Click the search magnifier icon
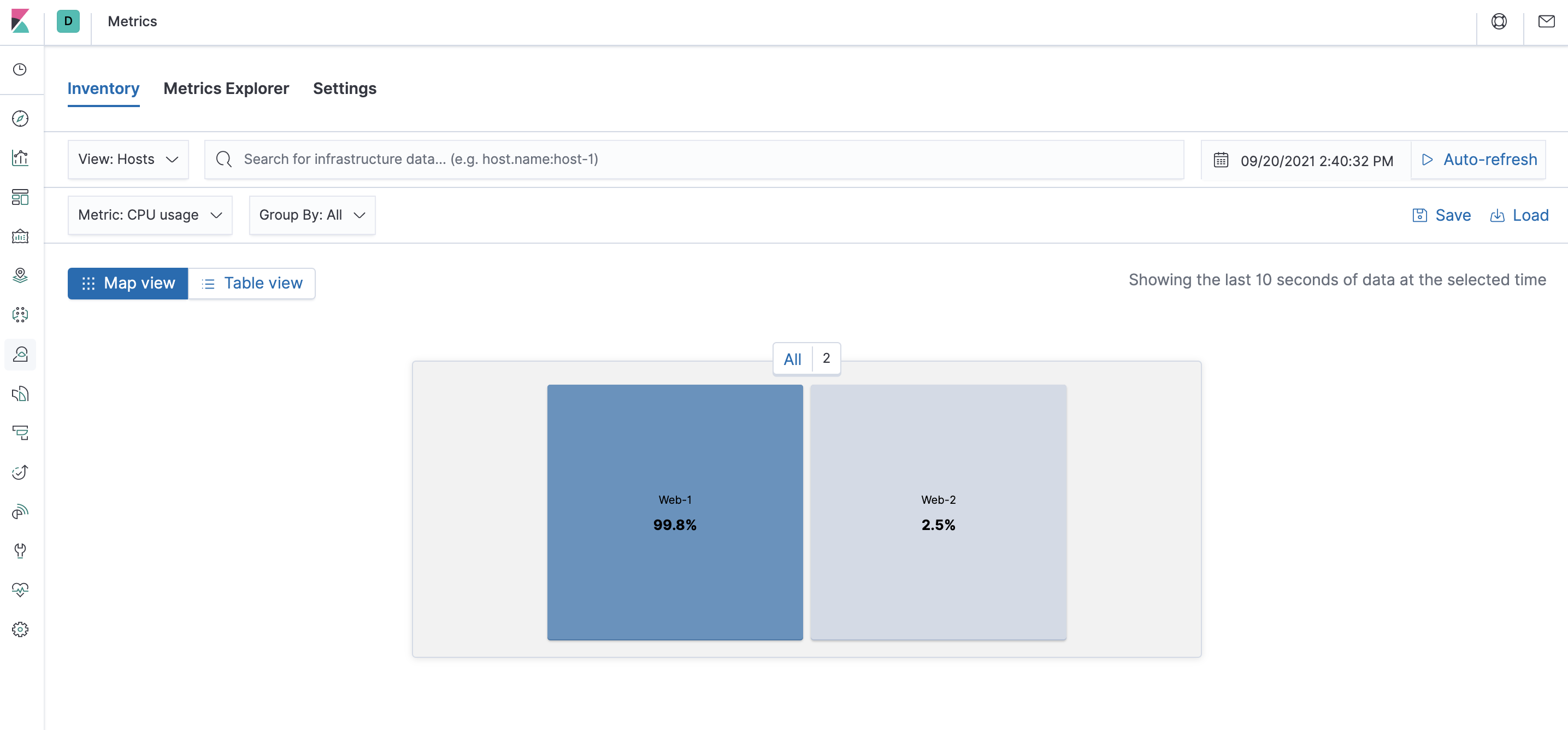 [224, 160]
